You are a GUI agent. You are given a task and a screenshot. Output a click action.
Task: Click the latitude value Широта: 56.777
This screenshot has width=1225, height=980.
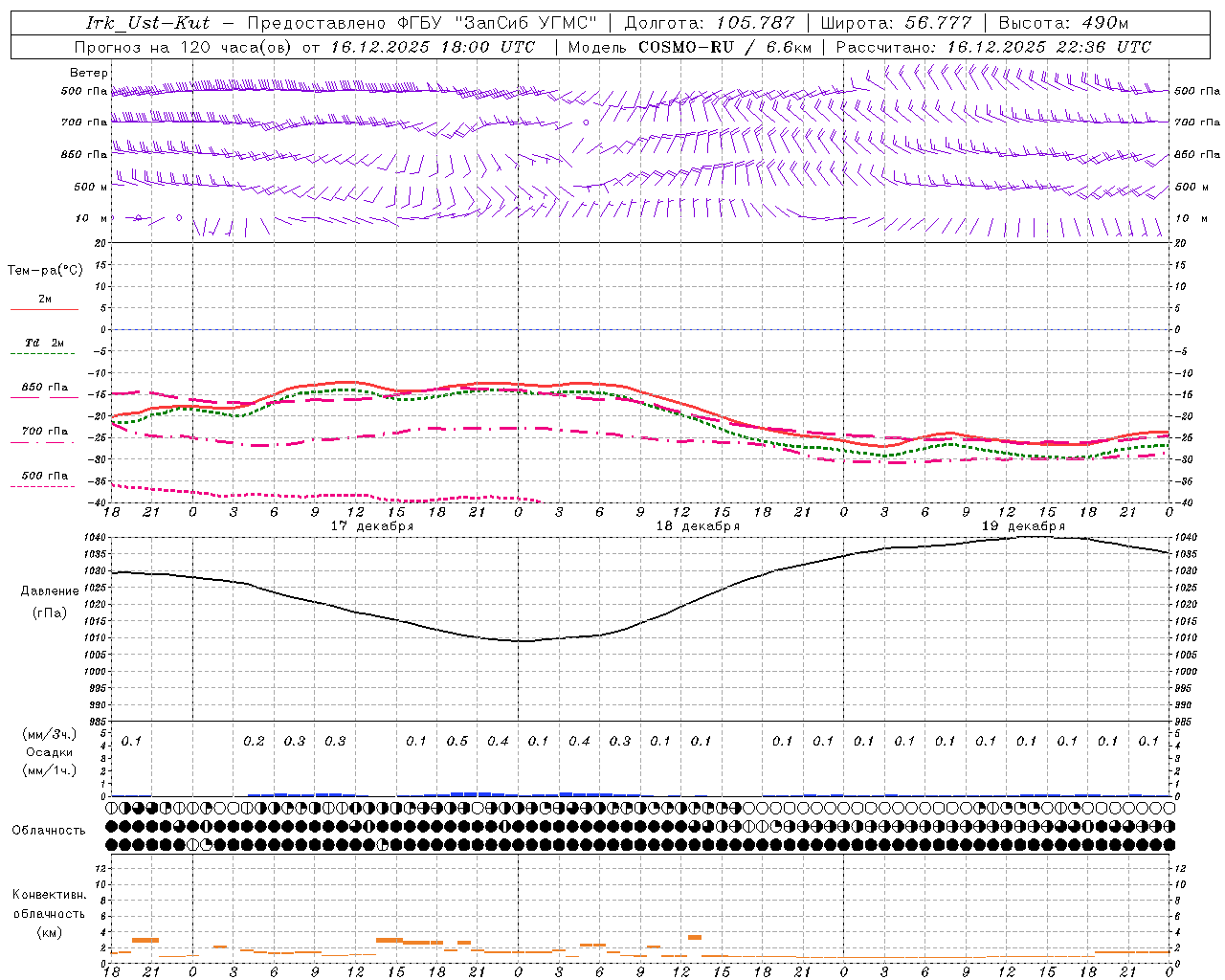click(896, 23)
